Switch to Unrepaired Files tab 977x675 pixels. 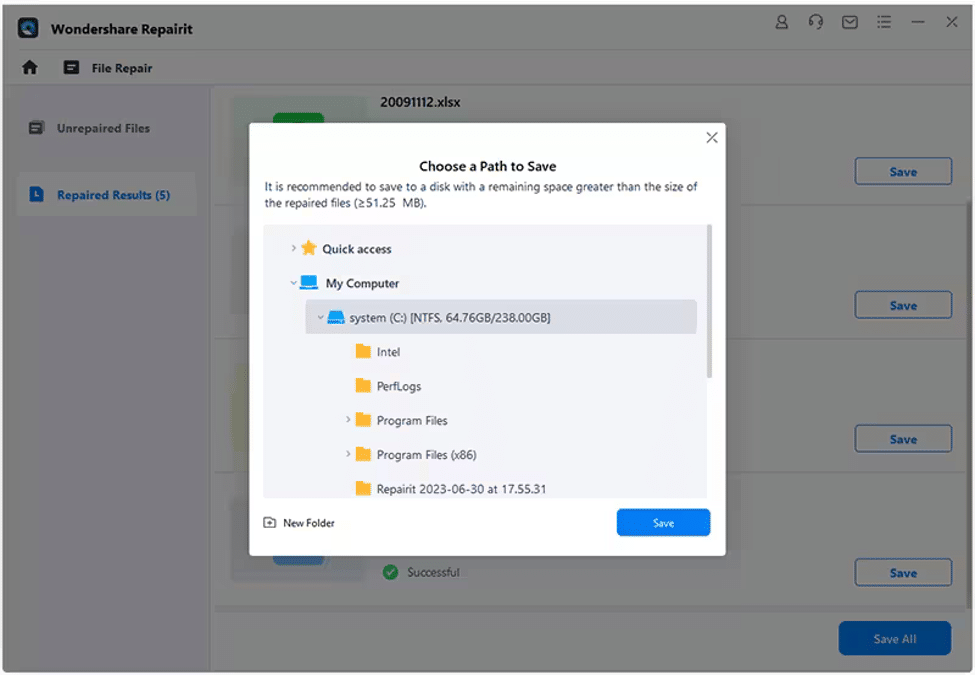(x=107, y=128)
